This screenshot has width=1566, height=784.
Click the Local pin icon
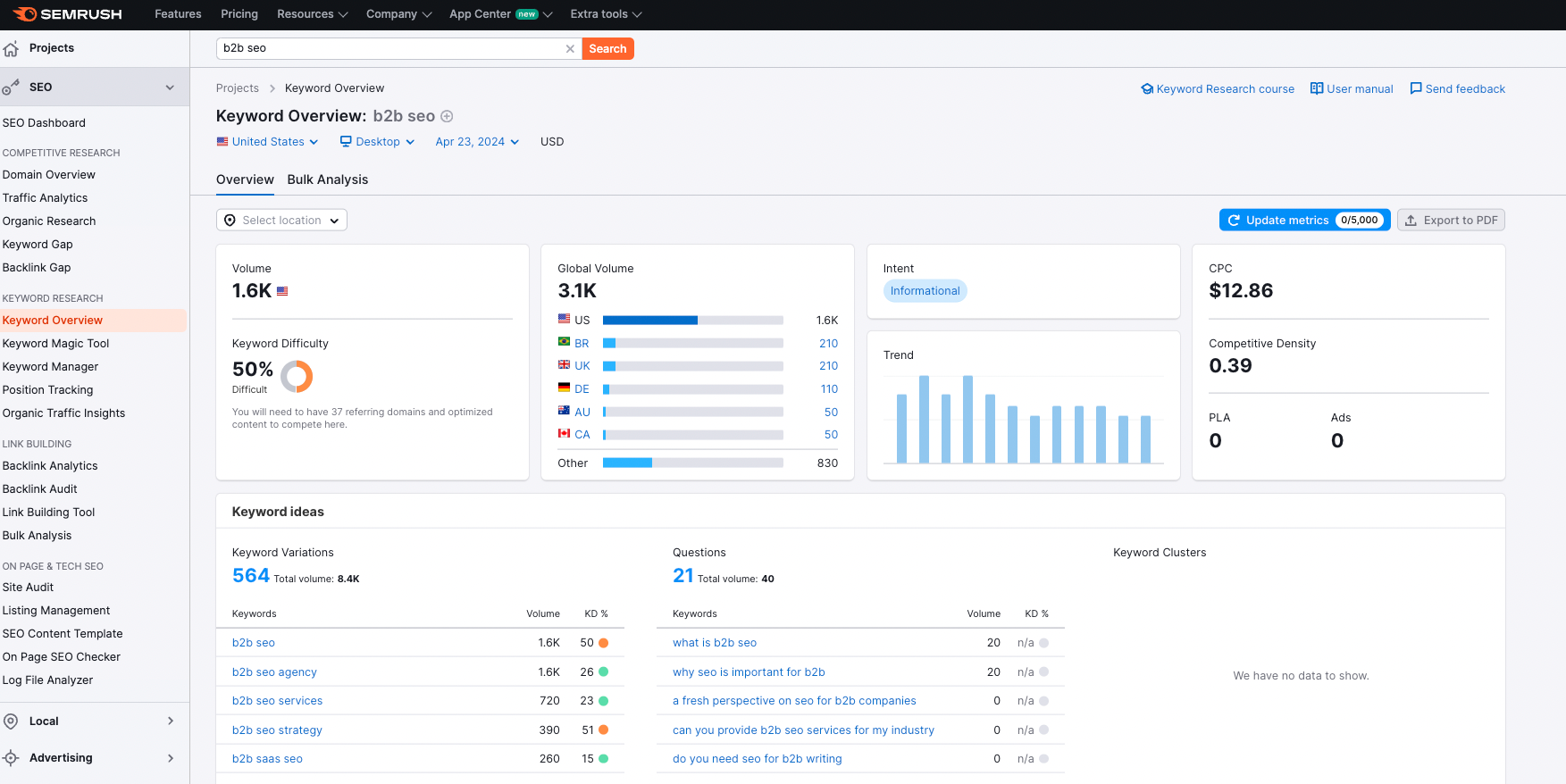point(11,721)
